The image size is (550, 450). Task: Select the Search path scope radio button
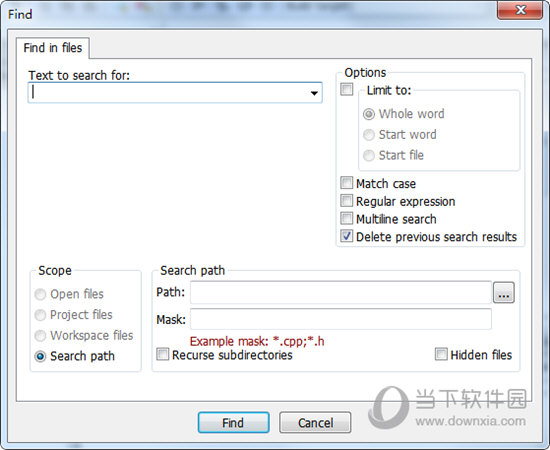[40, 356]
